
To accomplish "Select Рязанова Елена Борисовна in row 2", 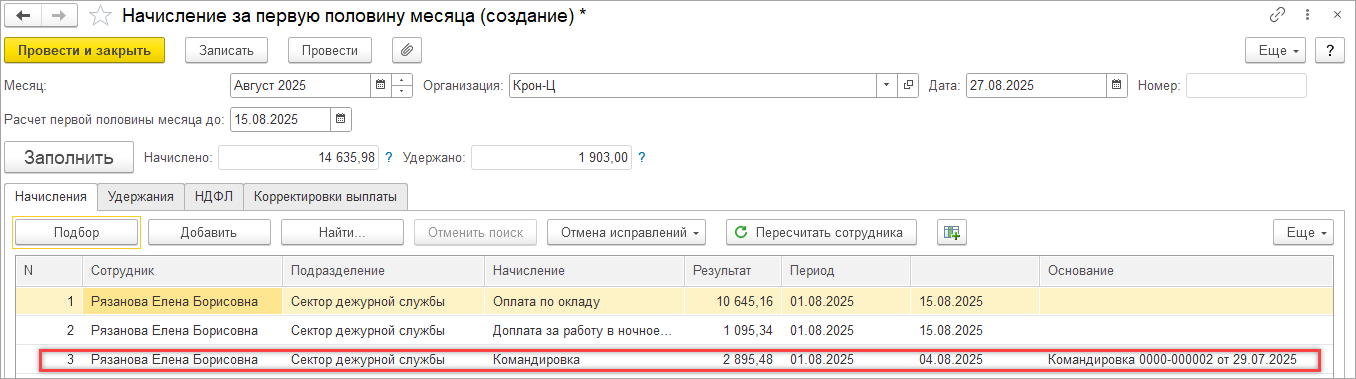I will coord(183,330).
